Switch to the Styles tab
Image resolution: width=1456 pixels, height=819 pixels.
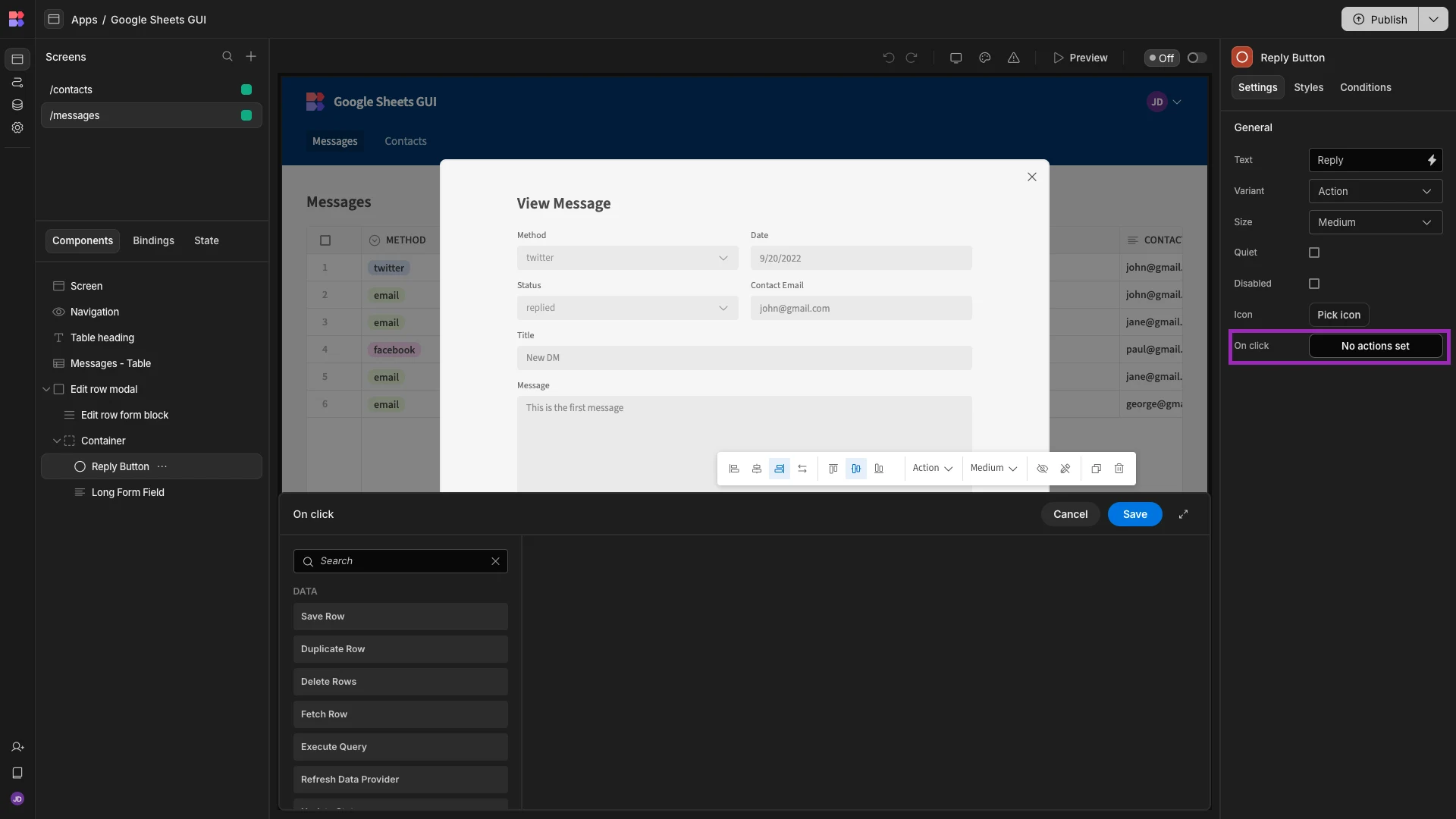coord(1309,87)
